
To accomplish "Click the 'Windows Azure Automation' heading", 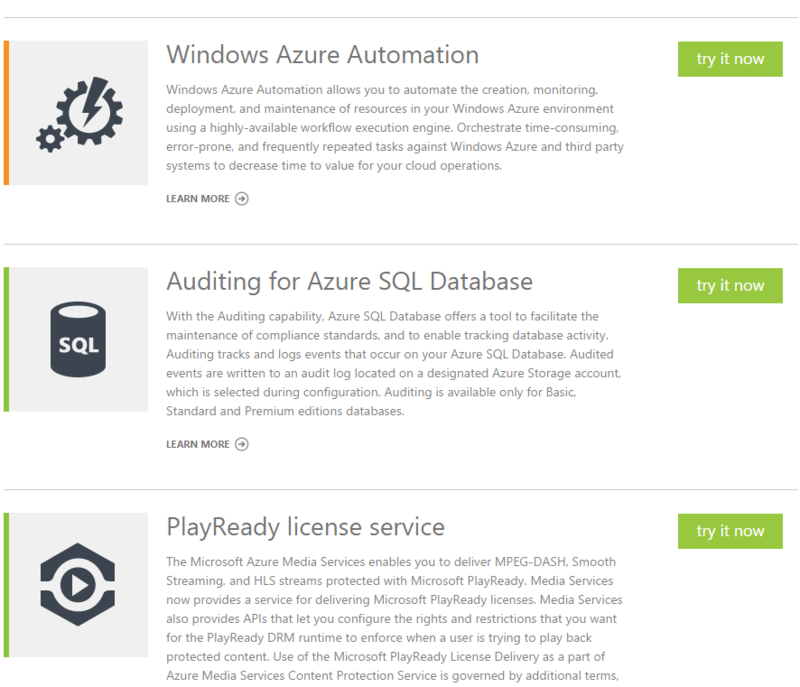I will click(x=322, y=55).
